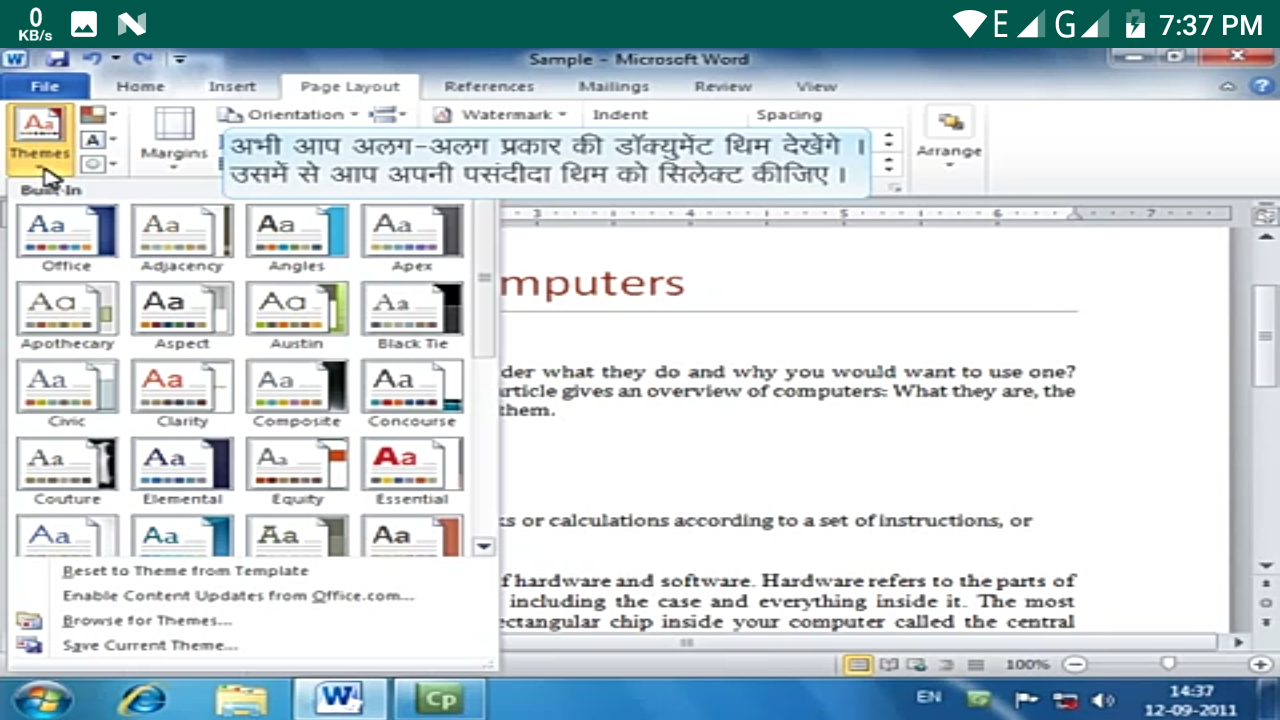The height and width of the screenshot is (720, 1280).
Task: Open the Margins dropdown
Action: 174,138
